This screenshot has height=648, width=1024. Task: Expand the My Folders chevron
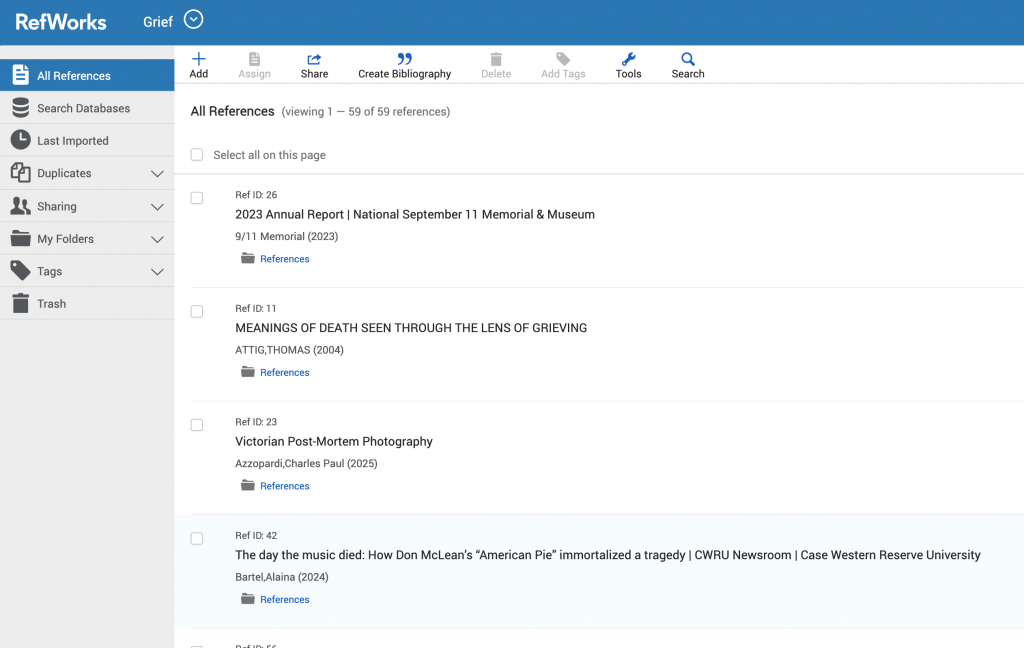coord(157,240)
